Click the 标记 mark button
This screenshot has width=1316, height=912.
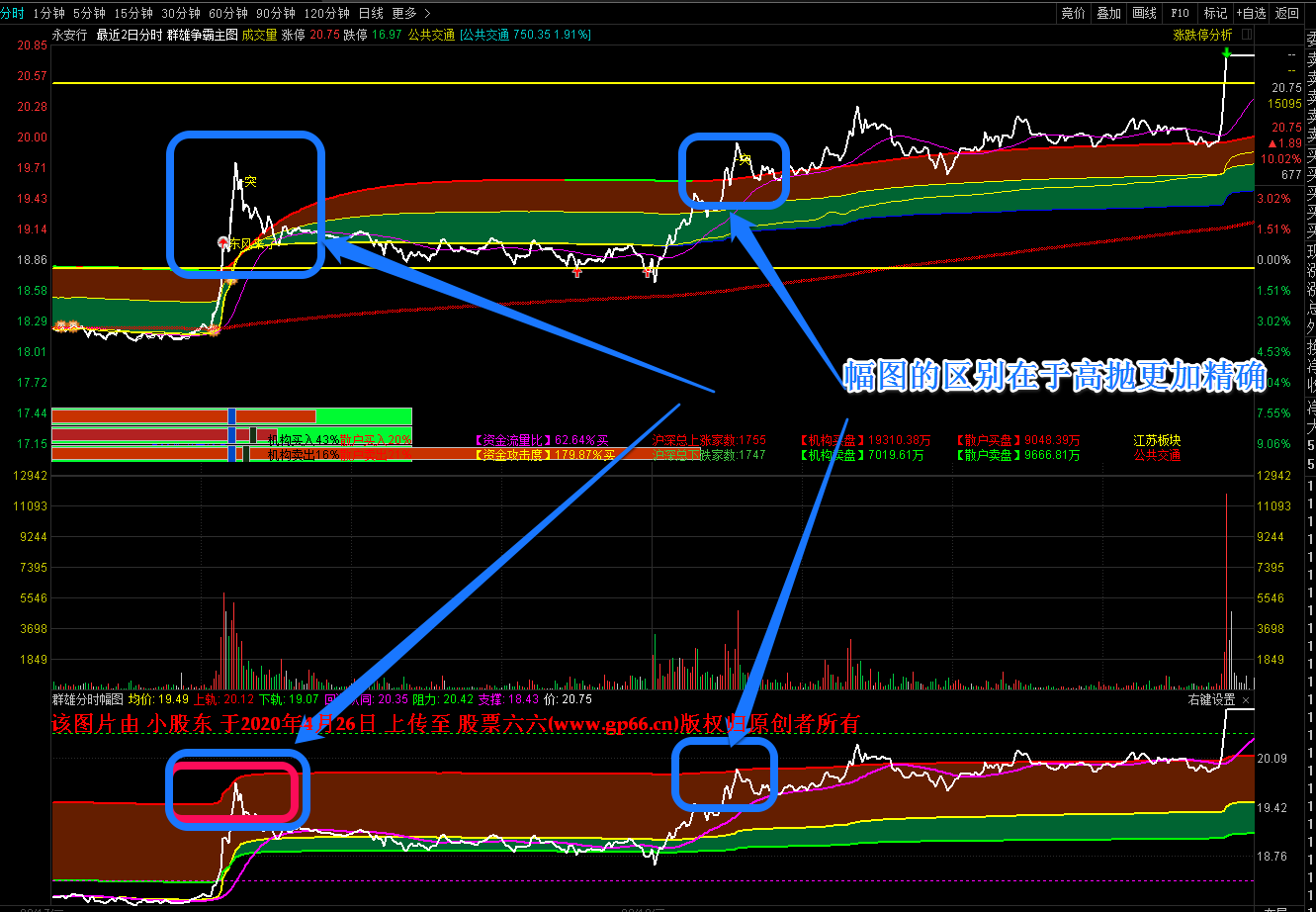click(1215, 13)
